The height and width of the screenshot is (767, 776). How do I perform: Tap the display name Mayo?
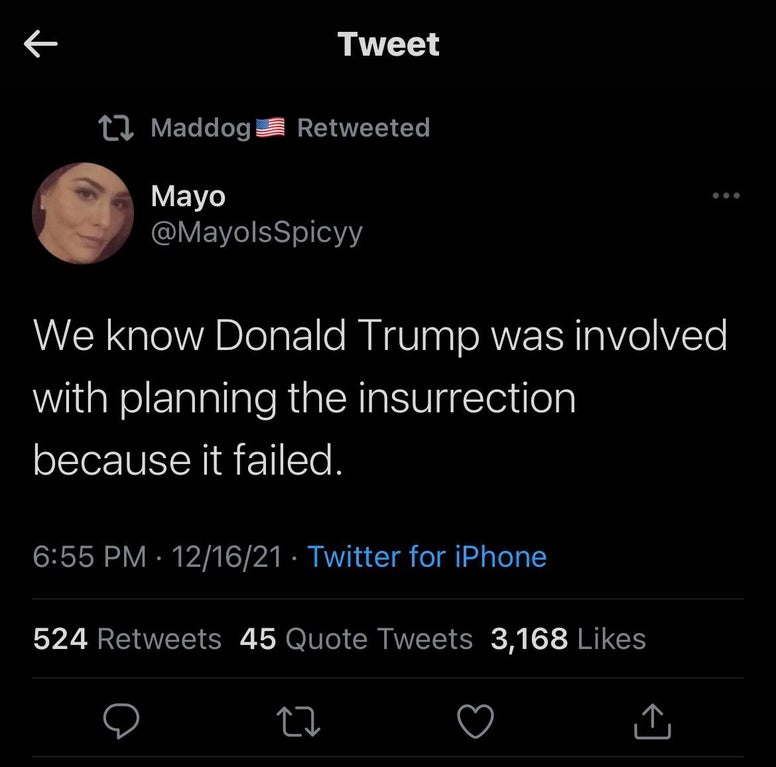pos(188,195)
